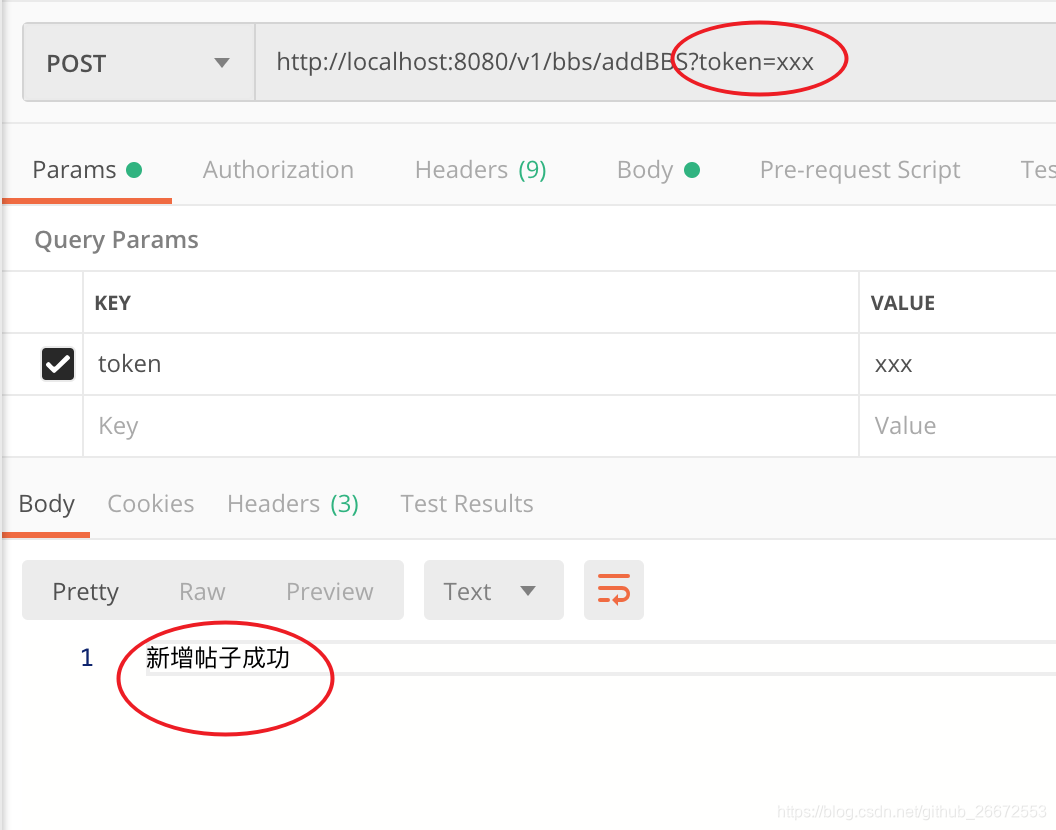Screen dimensions: 1056x830
Task: Select the Pretty view button
Action: click(x=86, y=591)
